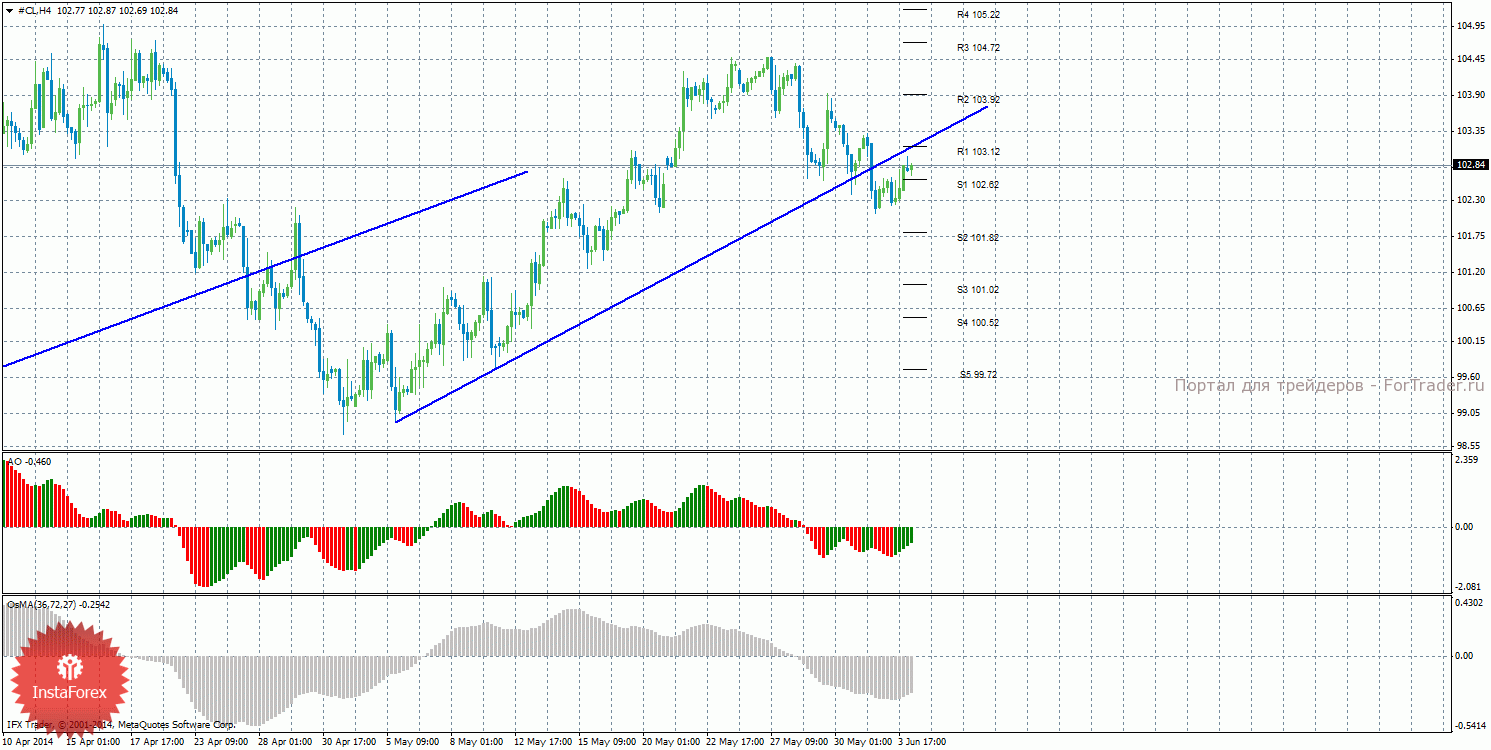Click the OsMA(36,72,27) indicator label

pyautogui.click(x=58, y=604)
